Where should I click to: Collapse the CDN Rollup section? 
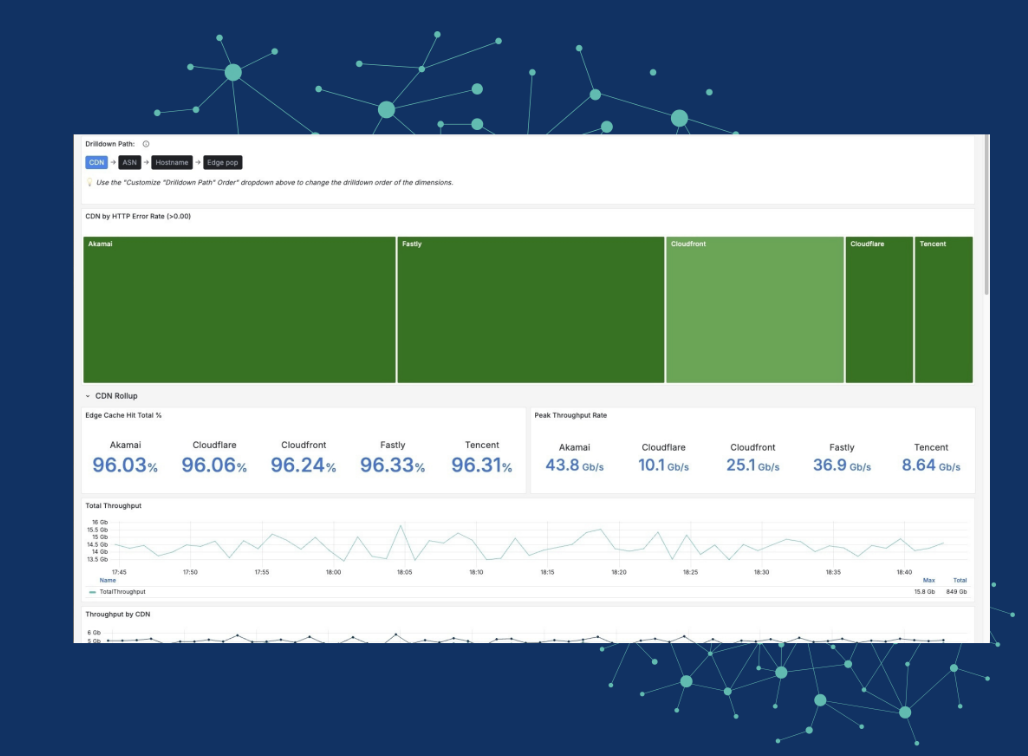88,396
